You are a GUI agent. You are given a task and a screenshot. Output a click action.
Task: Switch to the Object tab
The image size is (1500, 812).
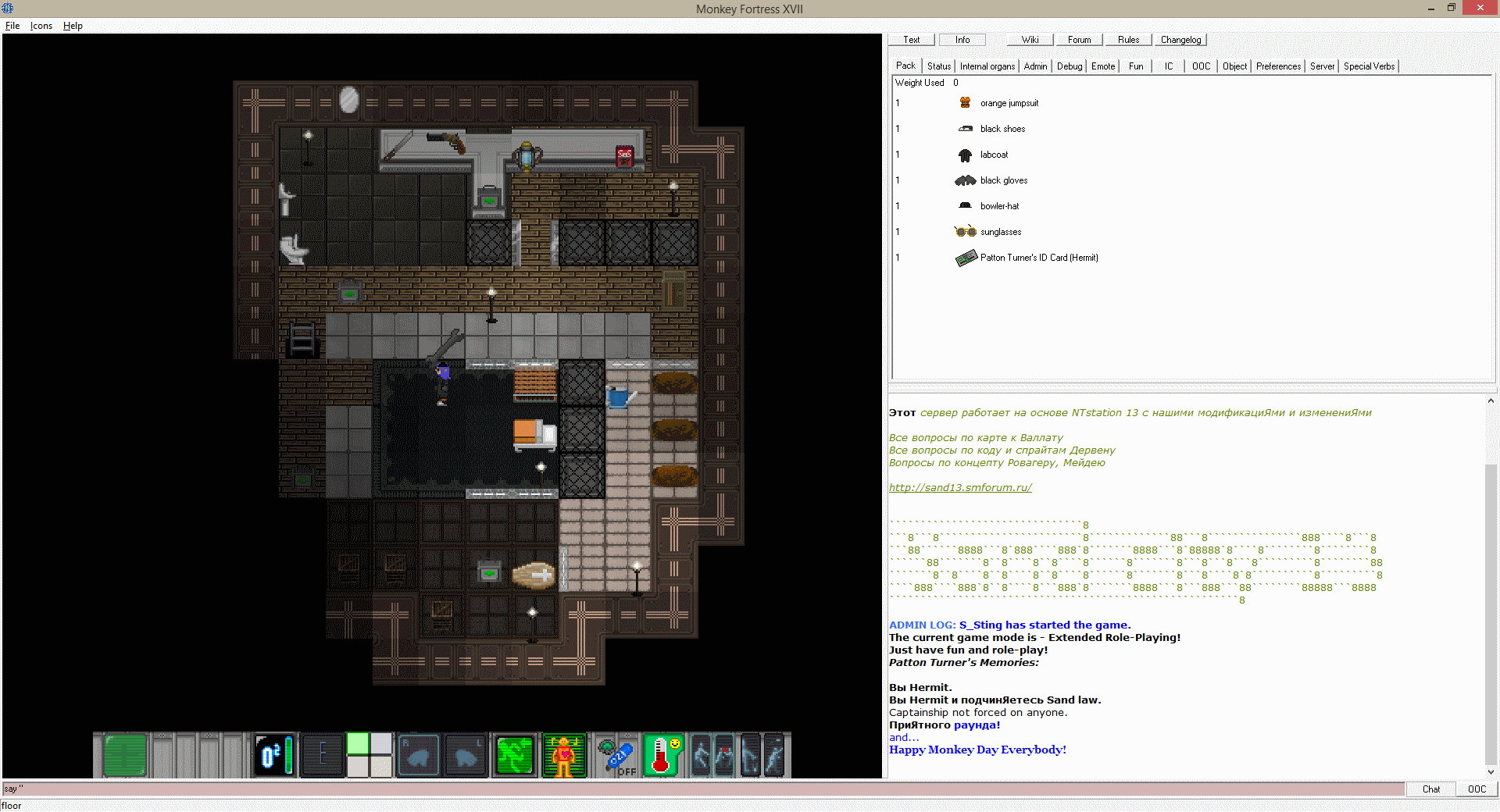[1234, 66]
